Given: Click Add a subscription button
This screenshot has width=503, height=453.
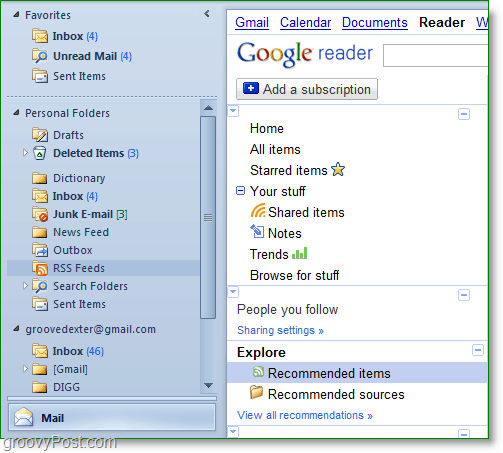Looking at the screenshot, I should [x=307, y=89].
